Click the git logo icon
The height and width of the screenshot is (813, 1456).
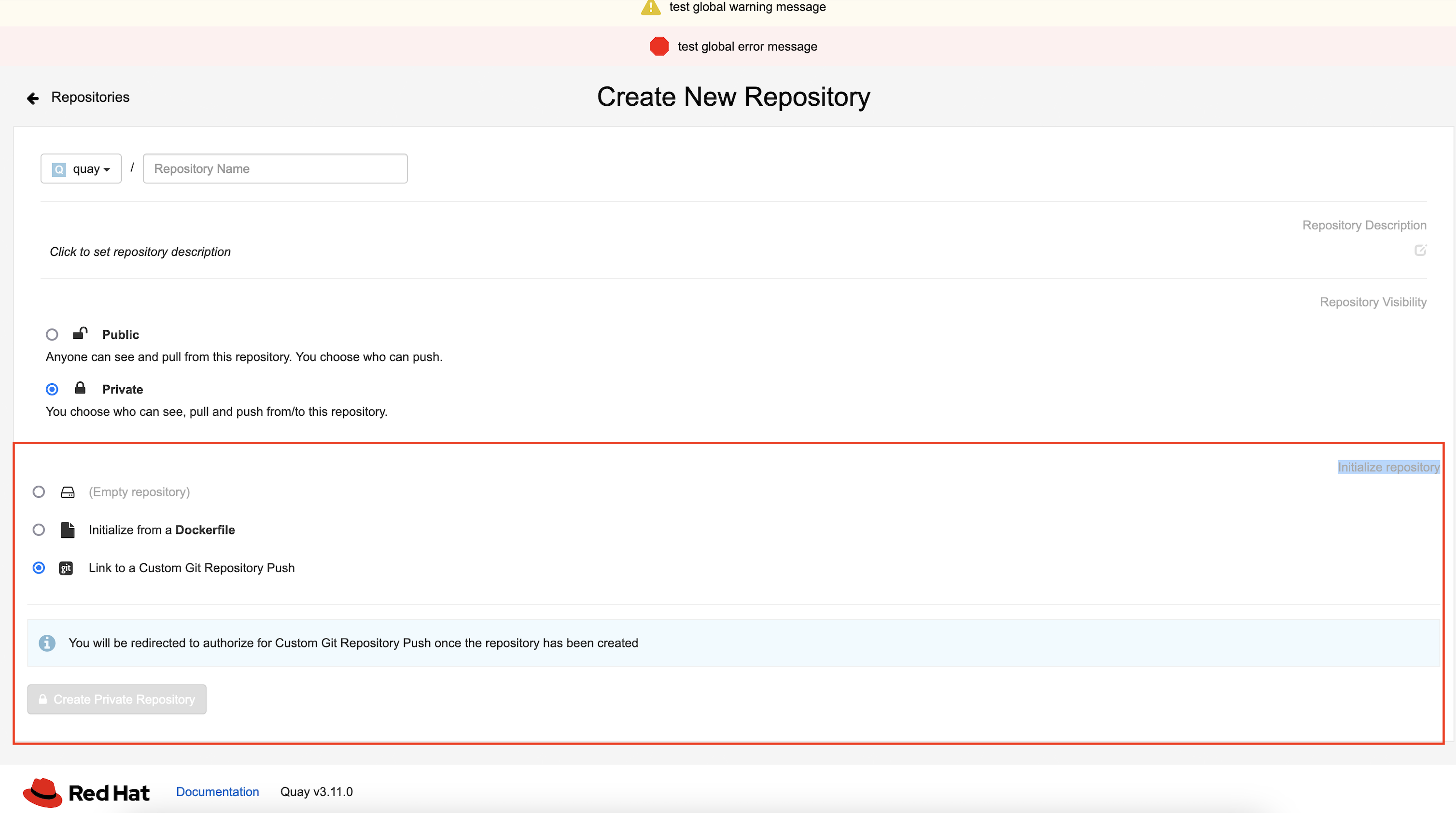[x=66, y=568]
